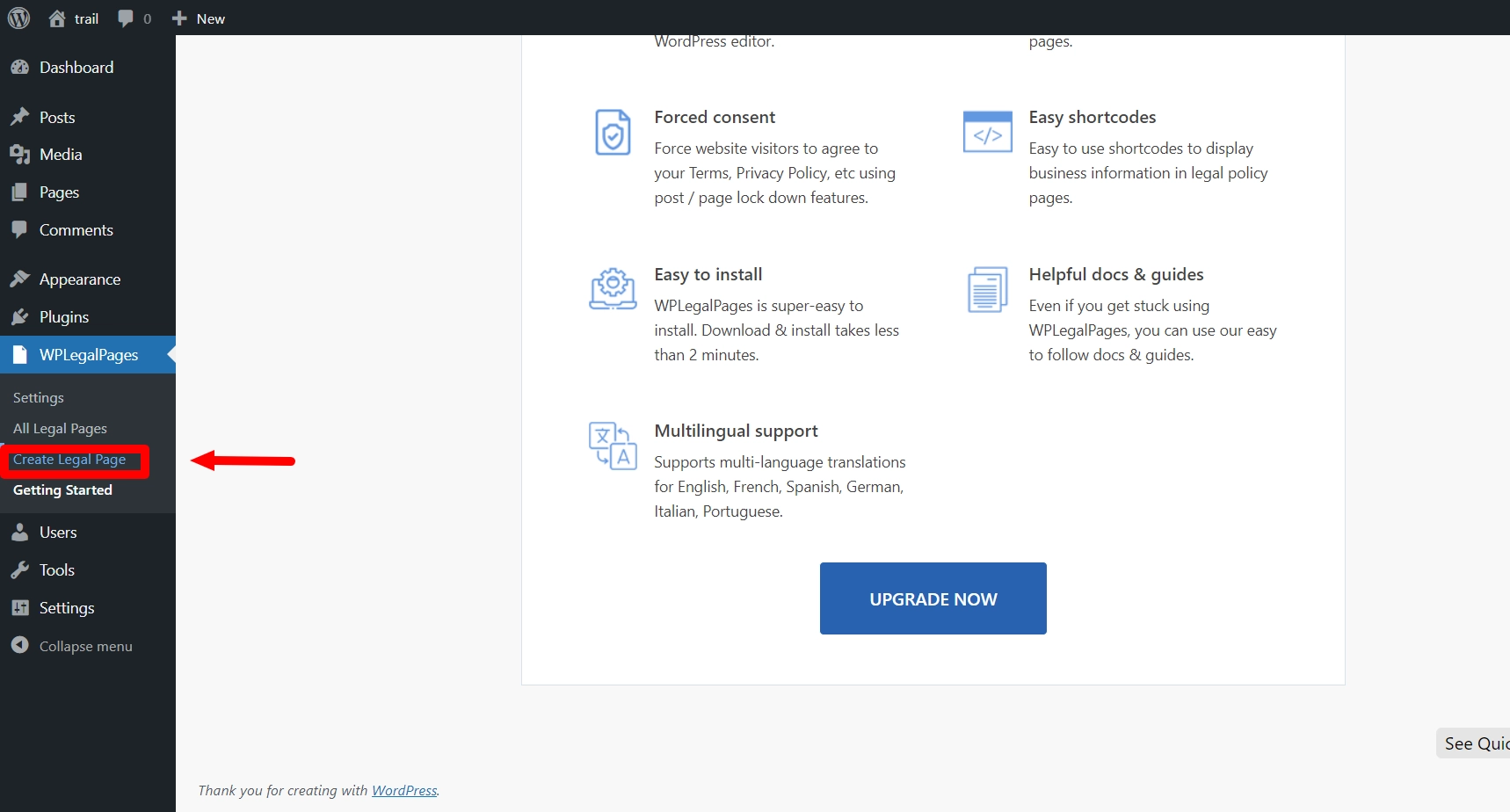Open Posts via the pushpin icon
Image resolution: width=1510 pixels, height=812 pixels.
[x=21, y=116]
